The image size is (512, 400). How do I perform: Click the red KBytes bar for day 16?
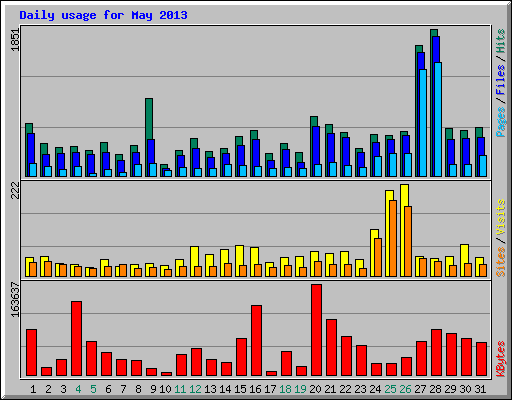256,340
